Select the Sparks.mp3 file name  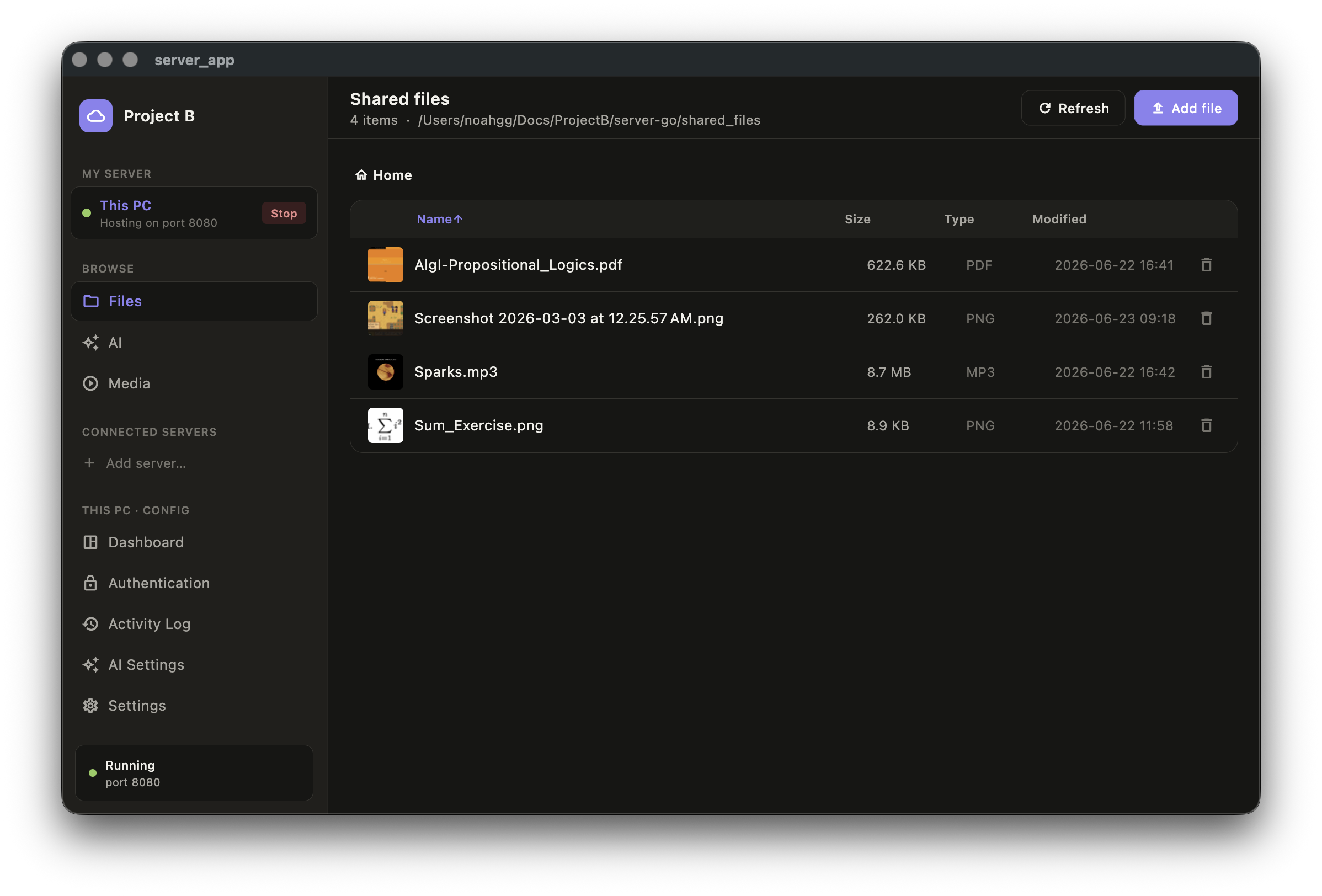456,371
